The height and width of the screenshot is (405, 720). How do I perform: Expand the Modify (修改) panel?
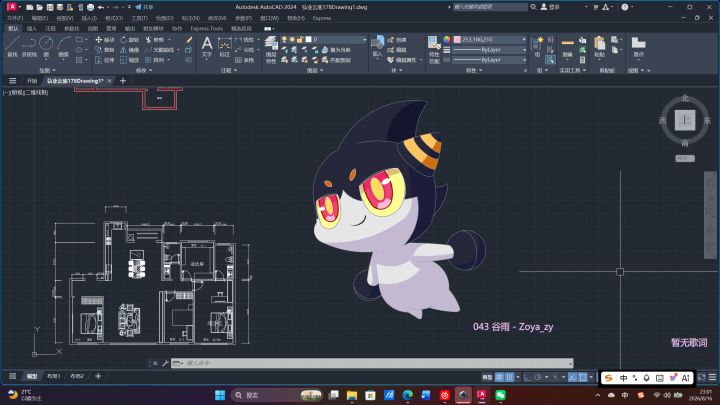tap(144, 70)
